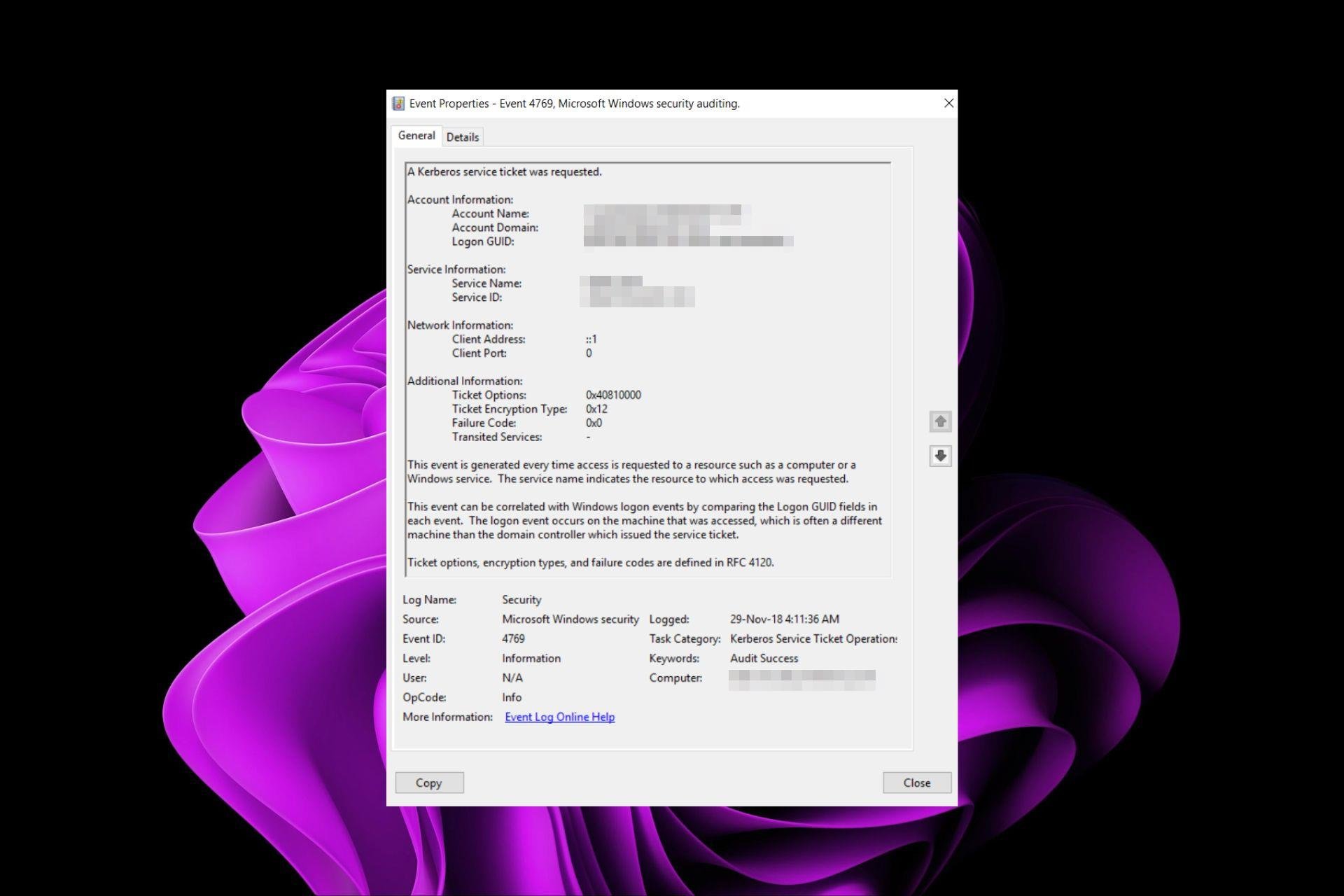Click the Computer label
The height and width of the screenshot is (896, 1344).
click(x=675, y=678)
